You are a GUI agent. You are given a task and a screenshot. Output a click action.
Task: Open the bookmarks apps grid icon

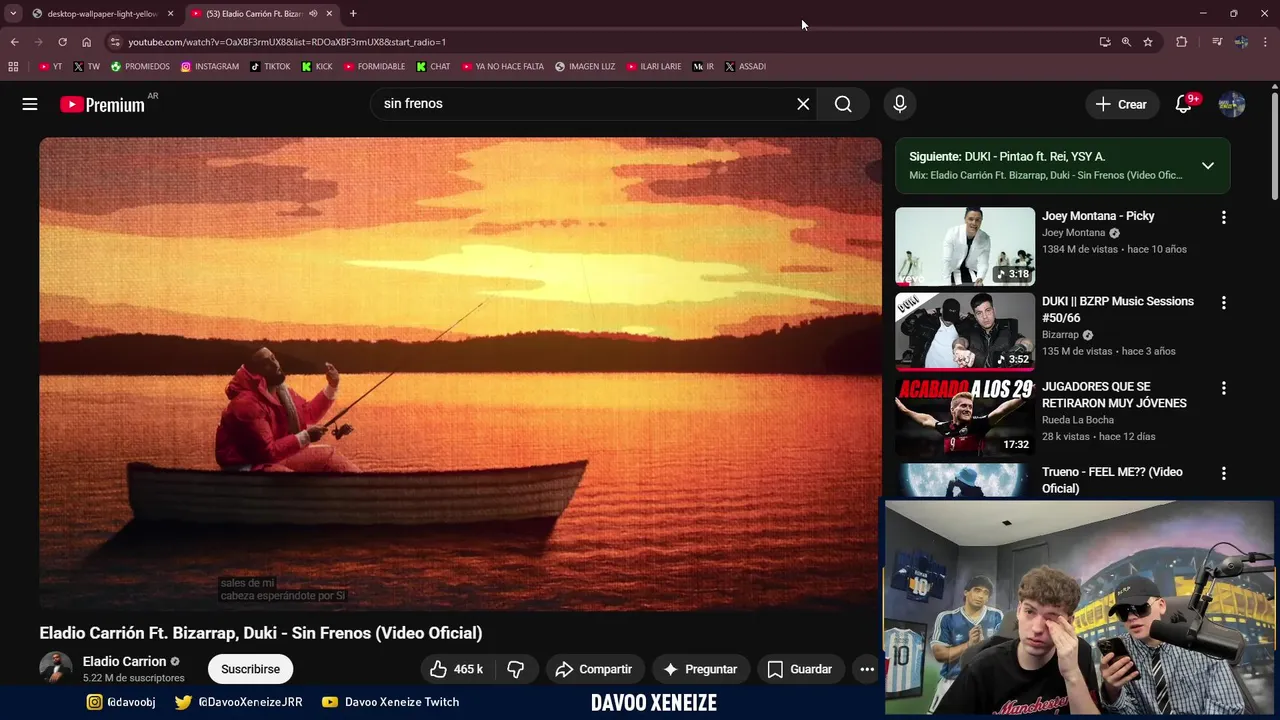[x=13, y=67]
